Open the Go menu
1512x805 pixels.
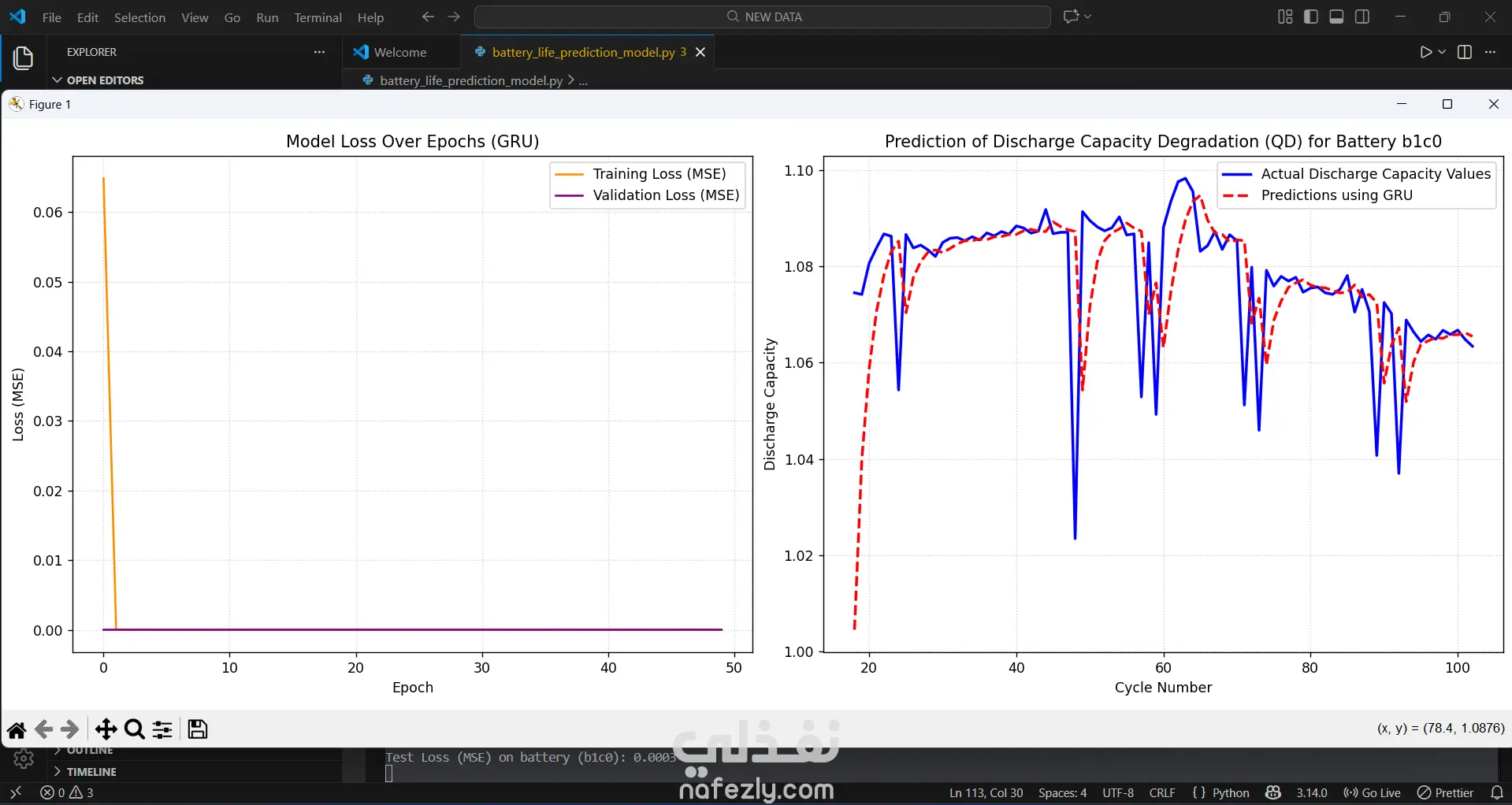point(232,17)
